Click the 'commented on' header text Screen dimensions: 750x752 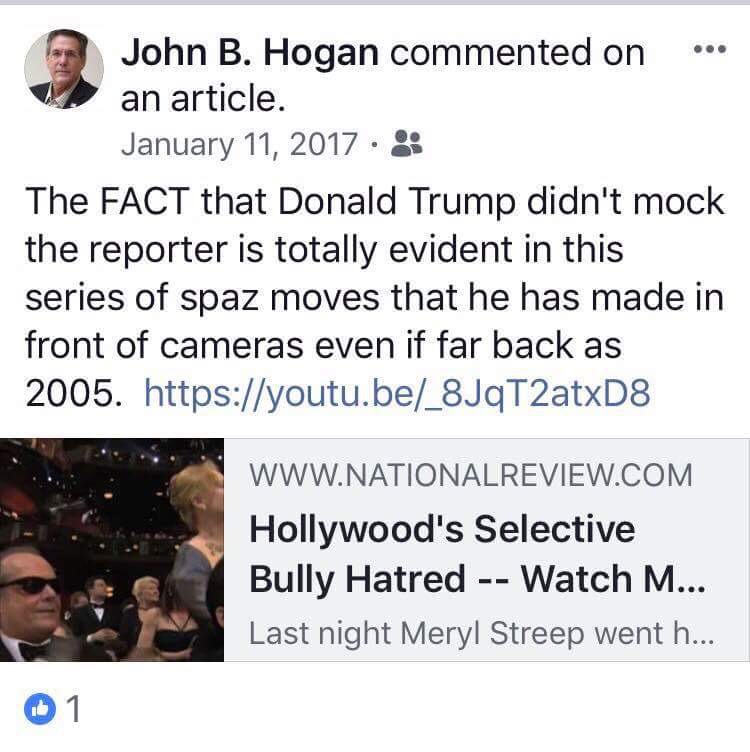pos(517,53)
